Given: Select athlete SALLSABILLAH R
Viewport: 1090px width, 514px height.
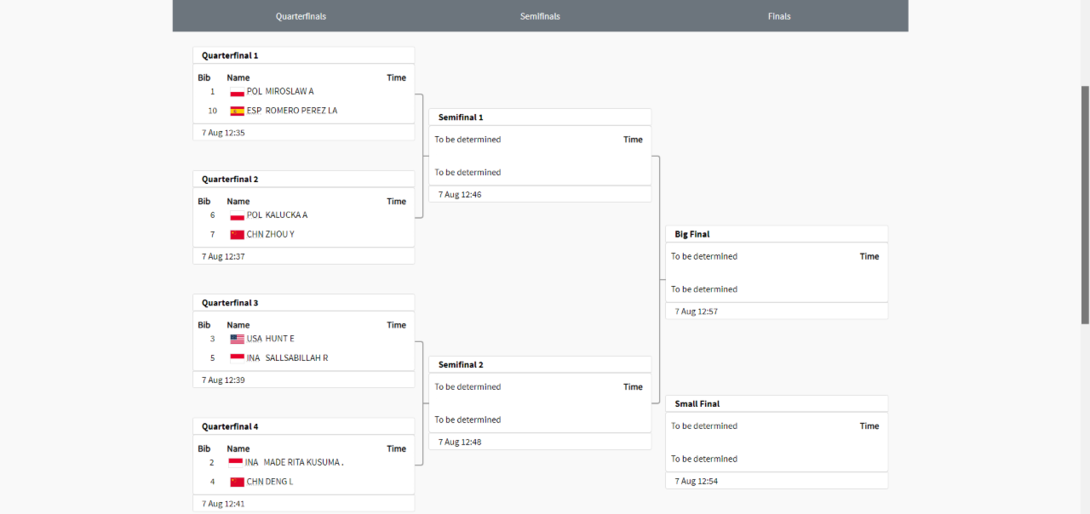Looking at the screenshot, I should 297,358.
